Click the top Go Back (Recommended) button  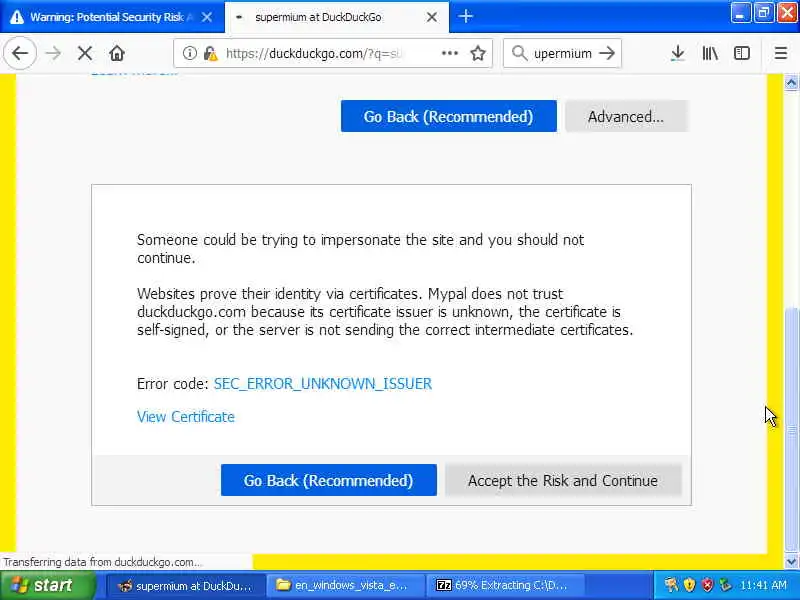point(448,116)
